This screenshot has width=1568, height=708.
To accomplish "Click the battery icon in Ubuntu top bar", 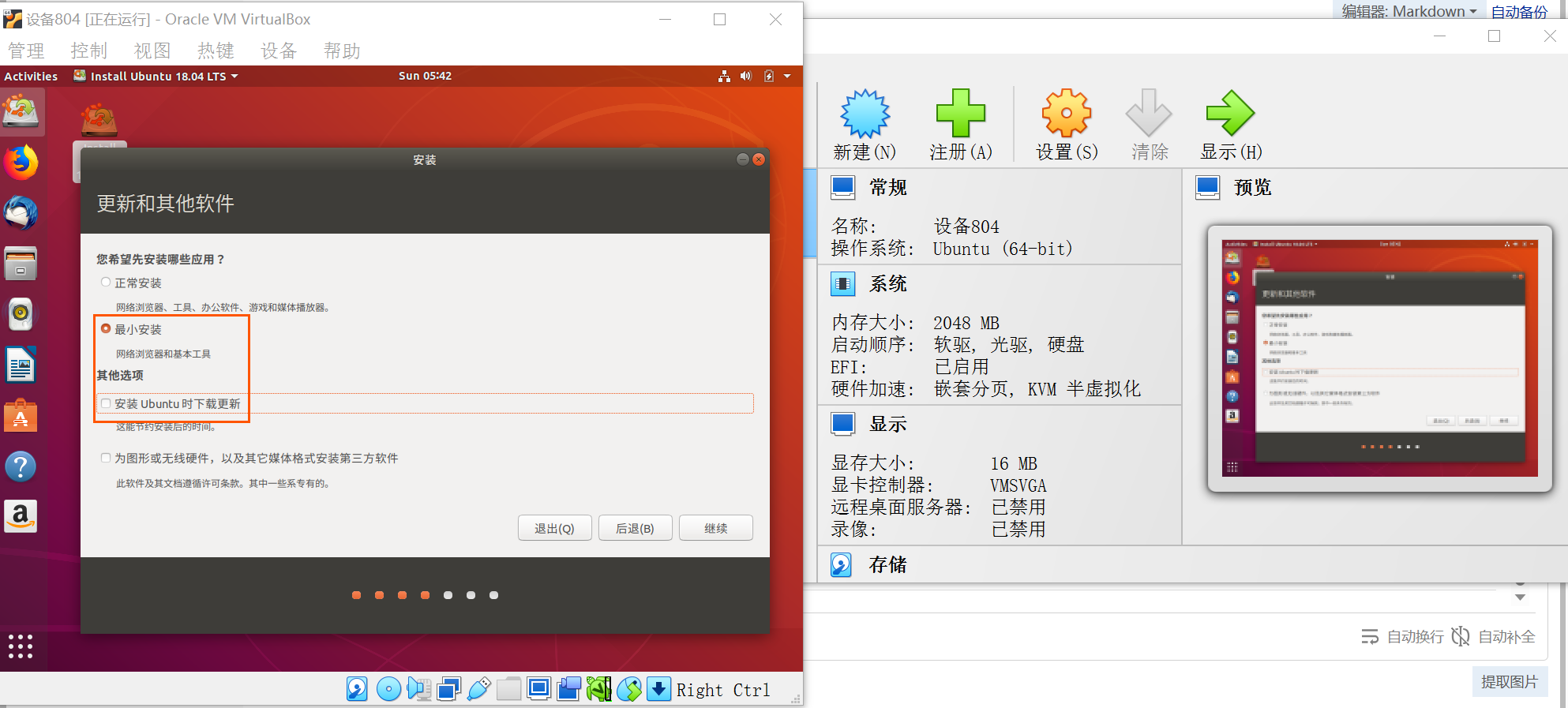I will pos(769,76).
